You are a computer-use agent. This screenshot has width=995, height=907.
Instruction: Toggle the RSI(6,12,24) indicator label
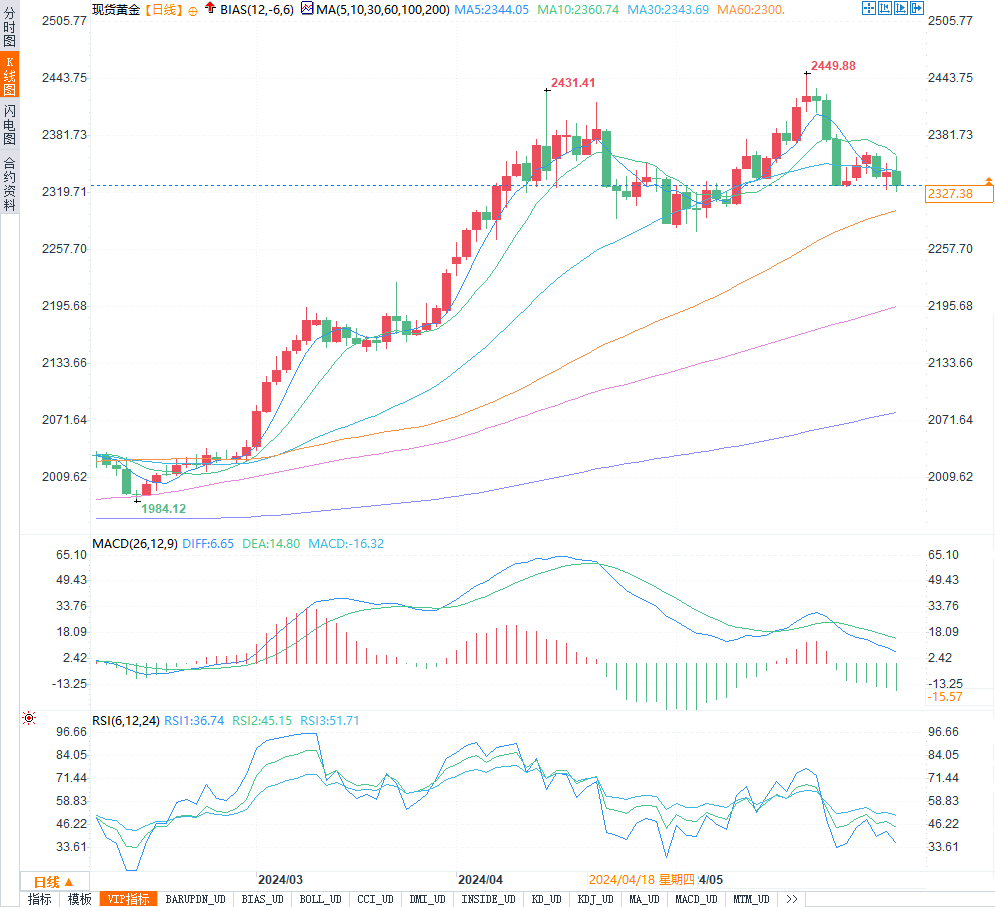click(x=125, y=720)
